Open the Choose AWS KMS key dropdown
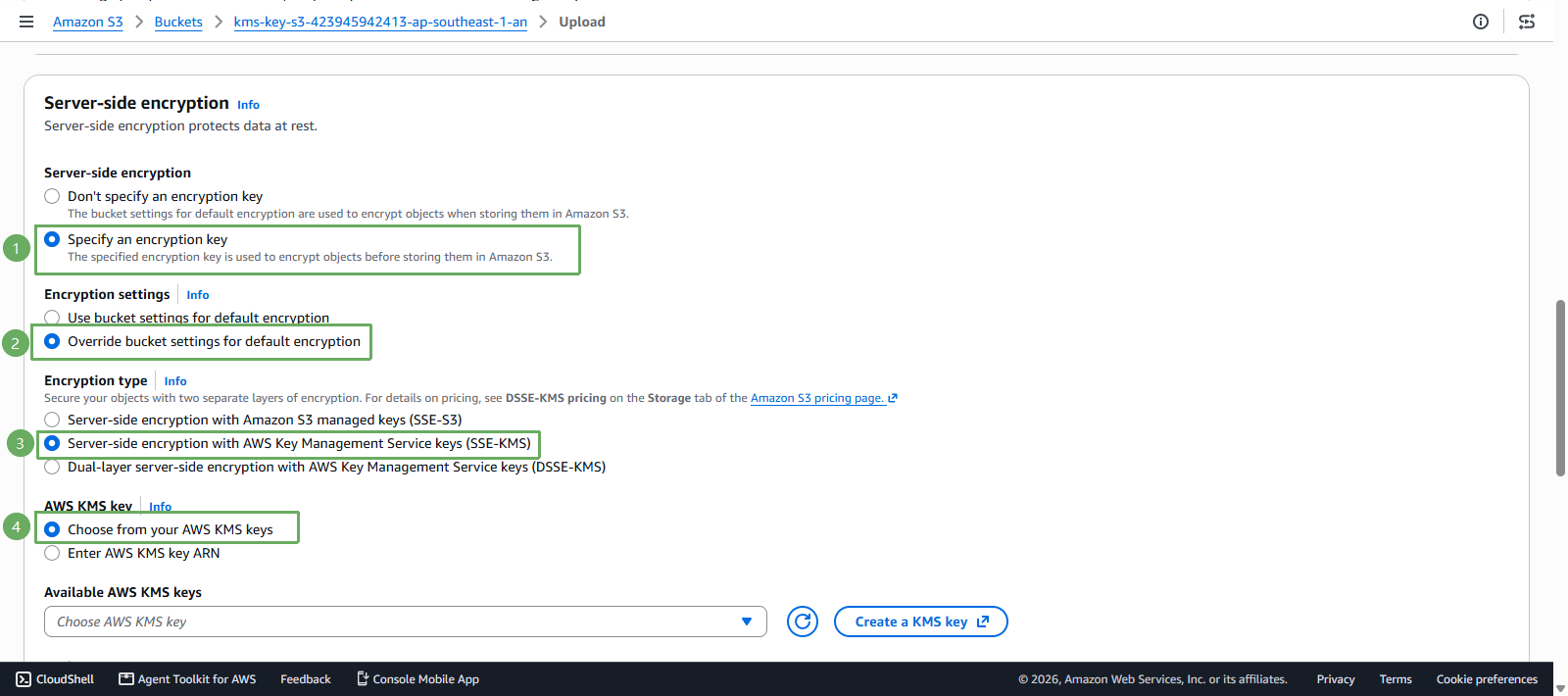This screenshot has width=1568, height=696. pyautogui.click(x=406, y=621)
